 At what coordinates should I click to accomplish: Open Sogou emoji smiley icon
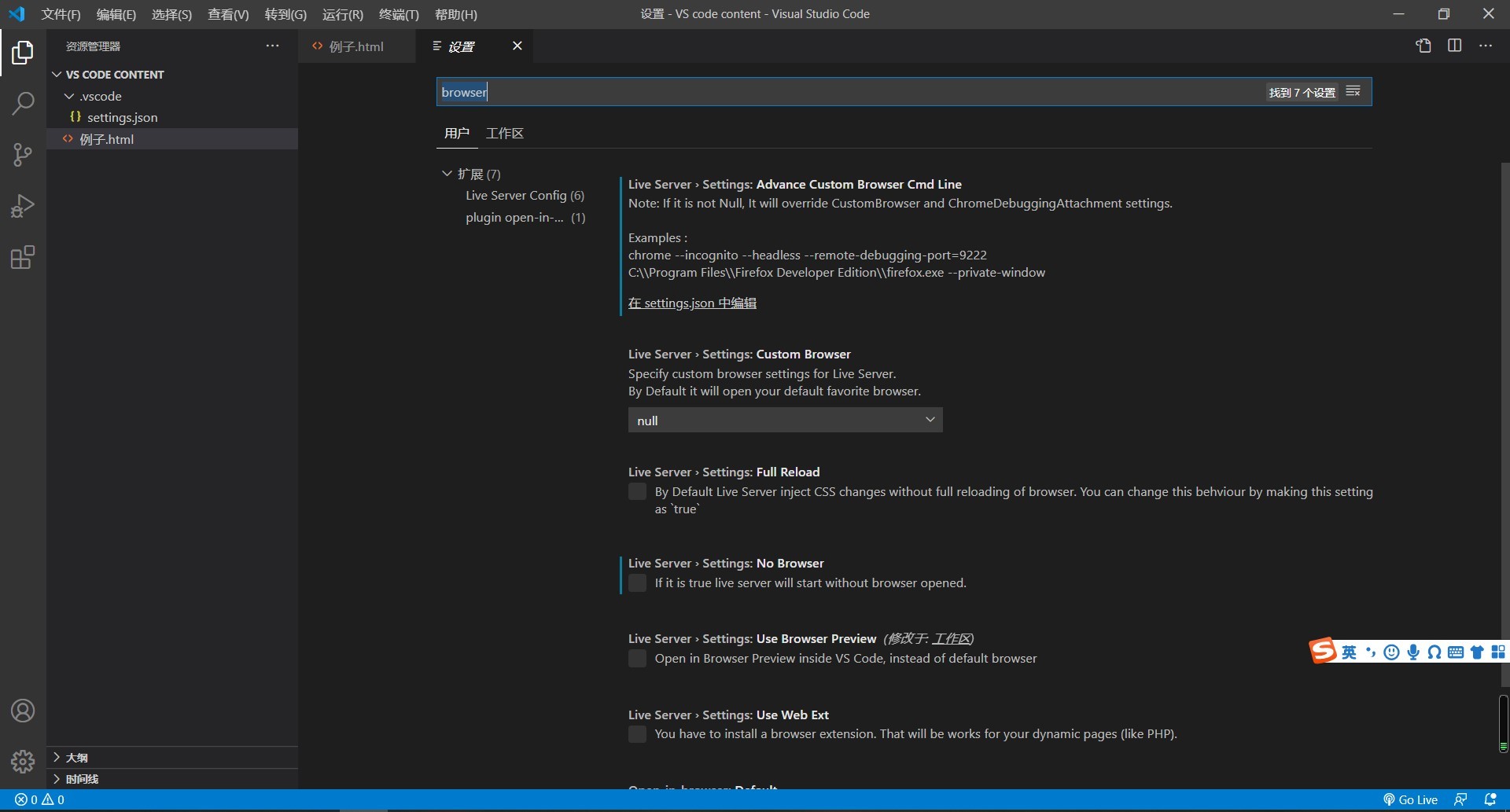click(x=1391, y=652)
